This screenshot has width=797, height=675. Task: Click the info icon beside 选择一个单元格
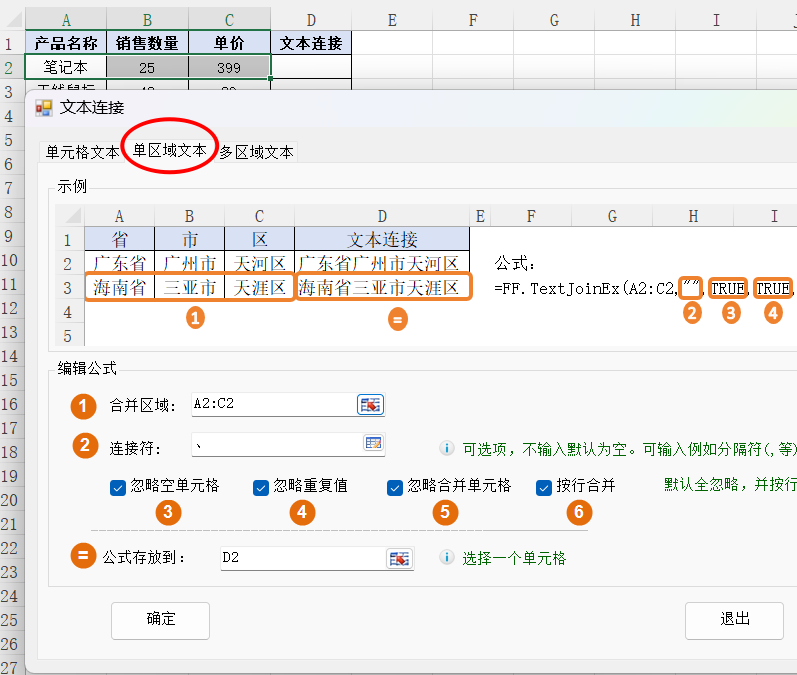pos(447,558)
